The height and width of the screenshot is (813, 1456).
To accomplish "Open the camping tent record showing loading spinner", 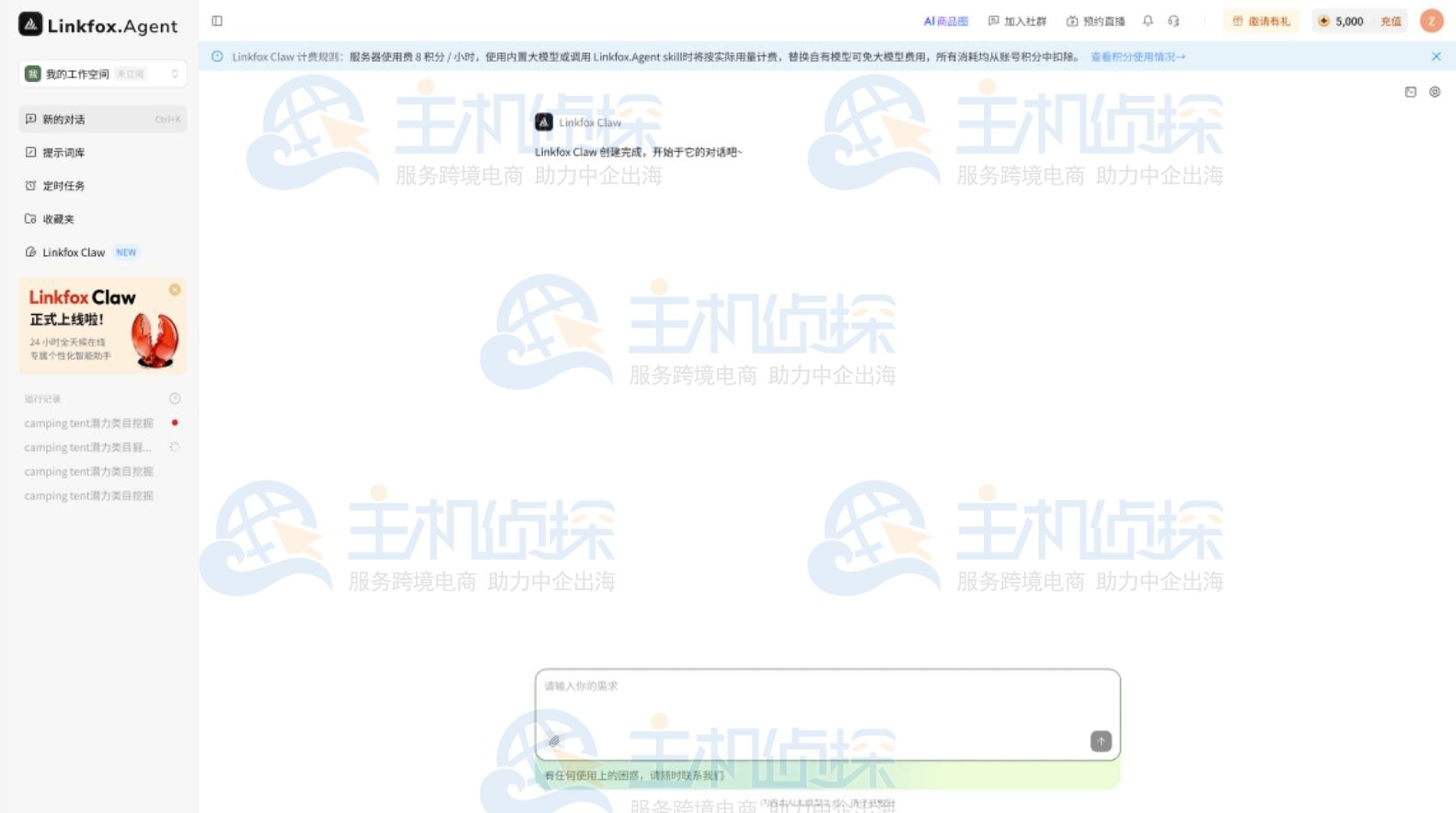I will [x=102, y=447].
